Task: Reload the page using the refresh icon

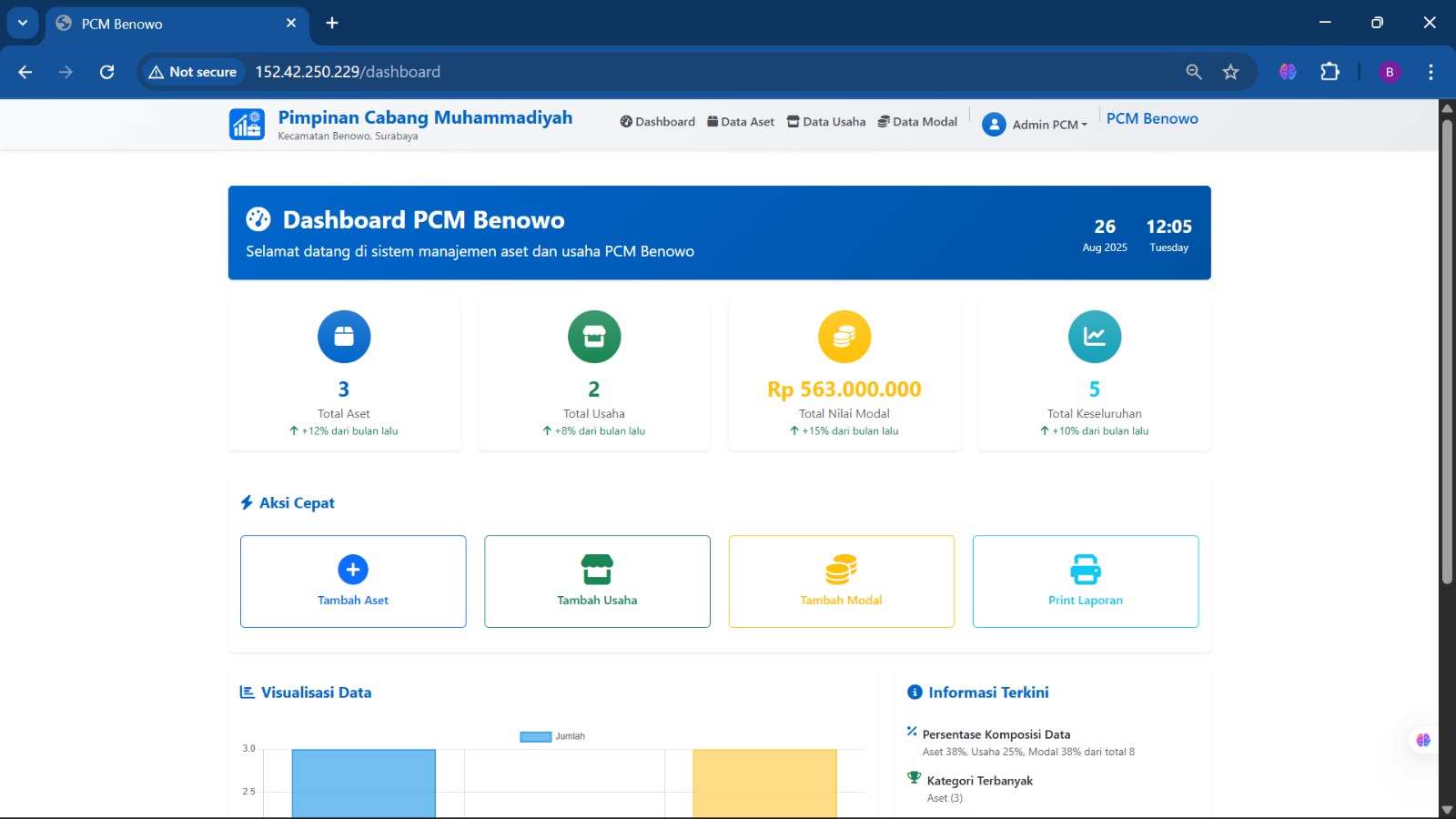Action: 106,72
